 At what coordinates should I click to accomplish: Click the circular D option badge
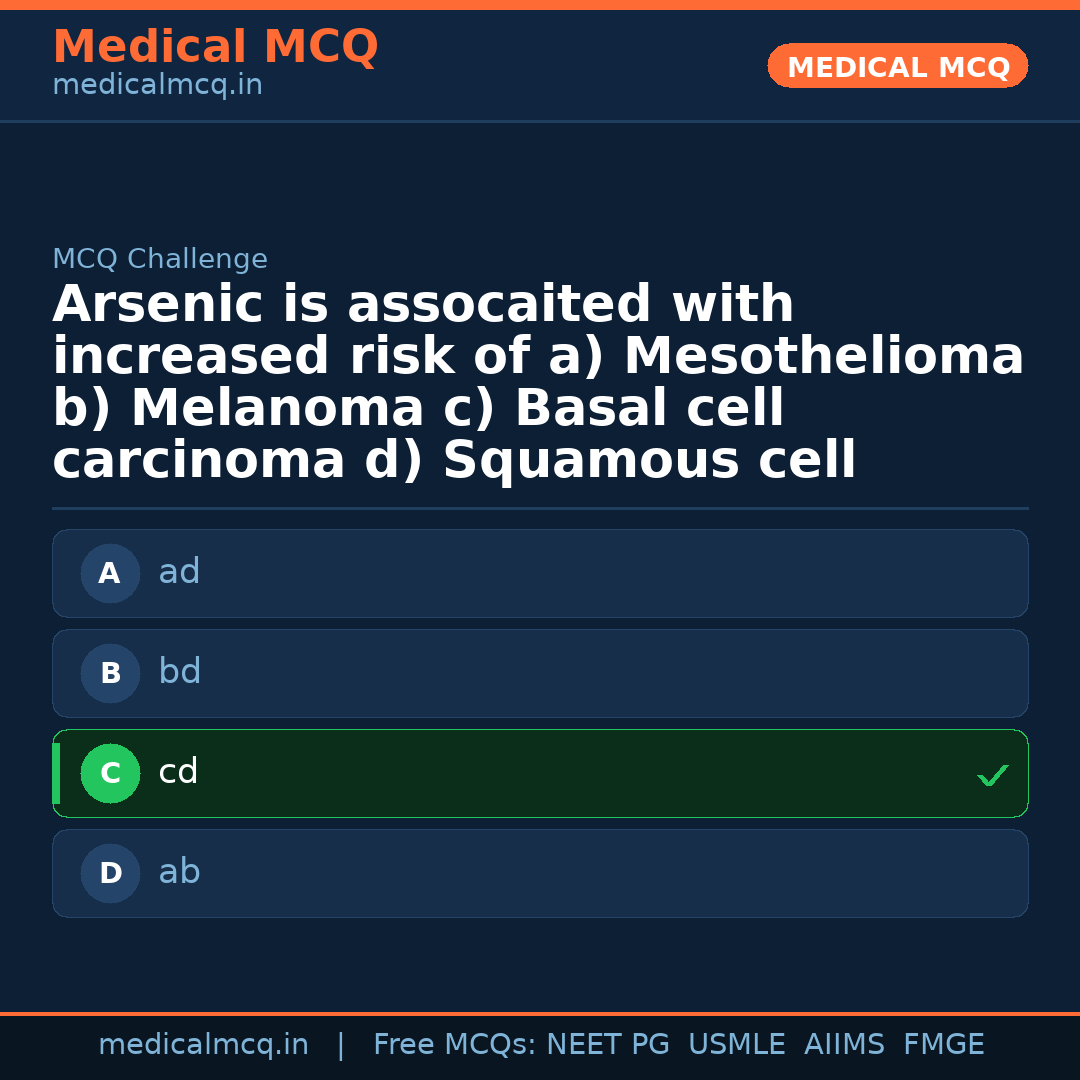pyautogui.click(x=110, y=874)
